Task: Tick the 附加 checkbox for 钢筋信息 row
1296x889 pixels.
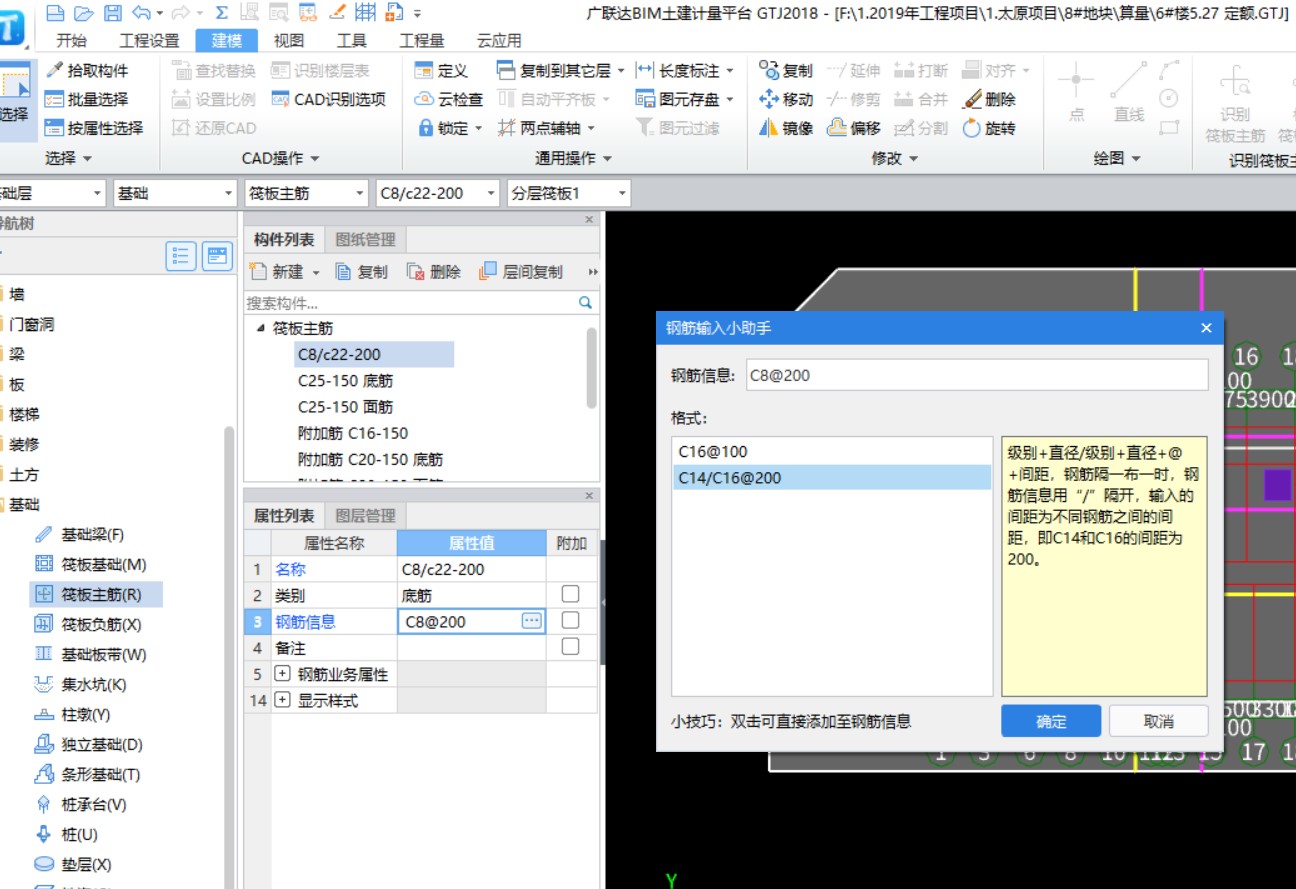Action: (x=570, y=620)
